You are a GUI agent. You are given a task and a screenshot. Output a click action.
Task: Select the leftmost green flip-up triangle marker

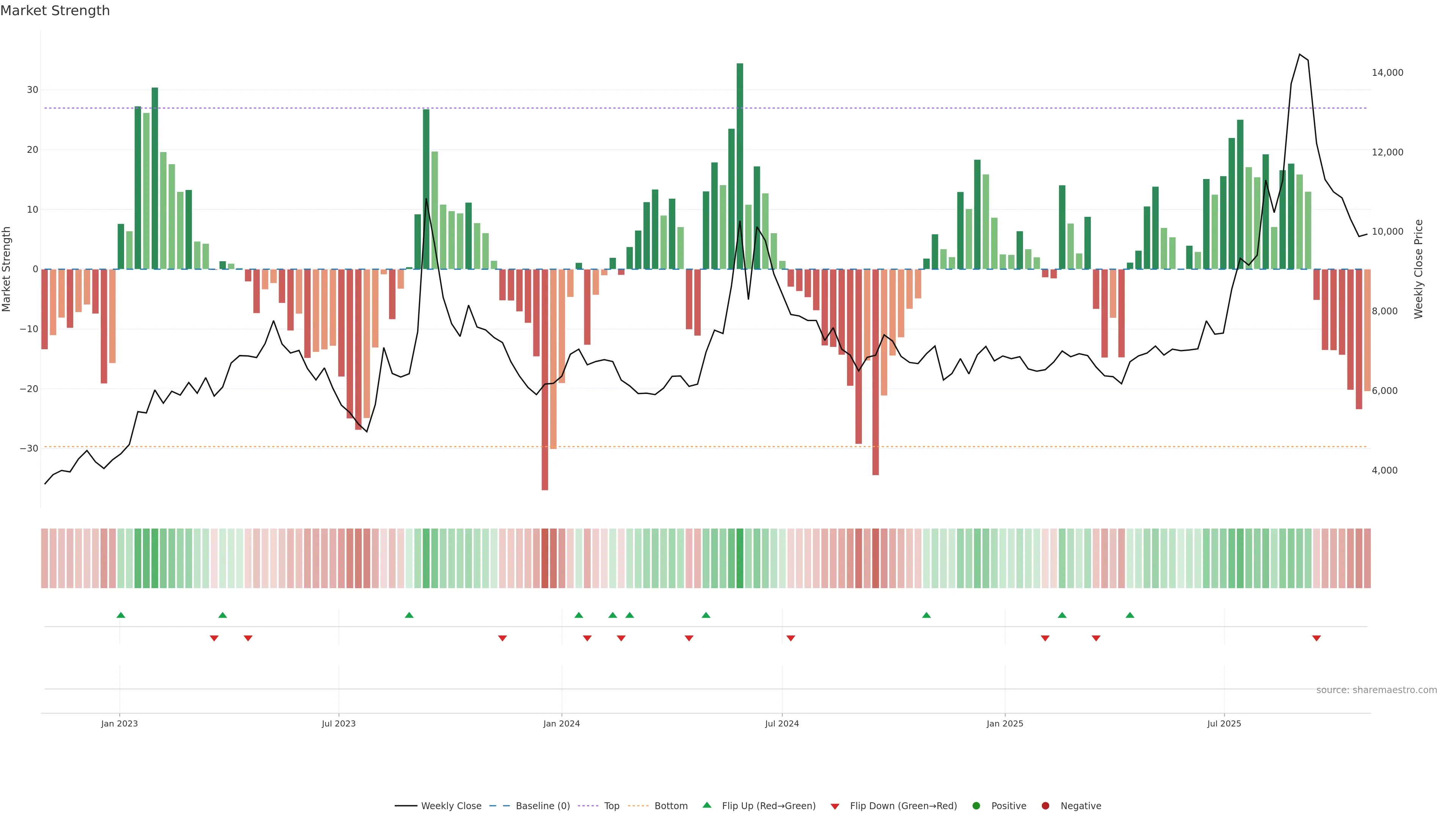(x=121, y=615)
